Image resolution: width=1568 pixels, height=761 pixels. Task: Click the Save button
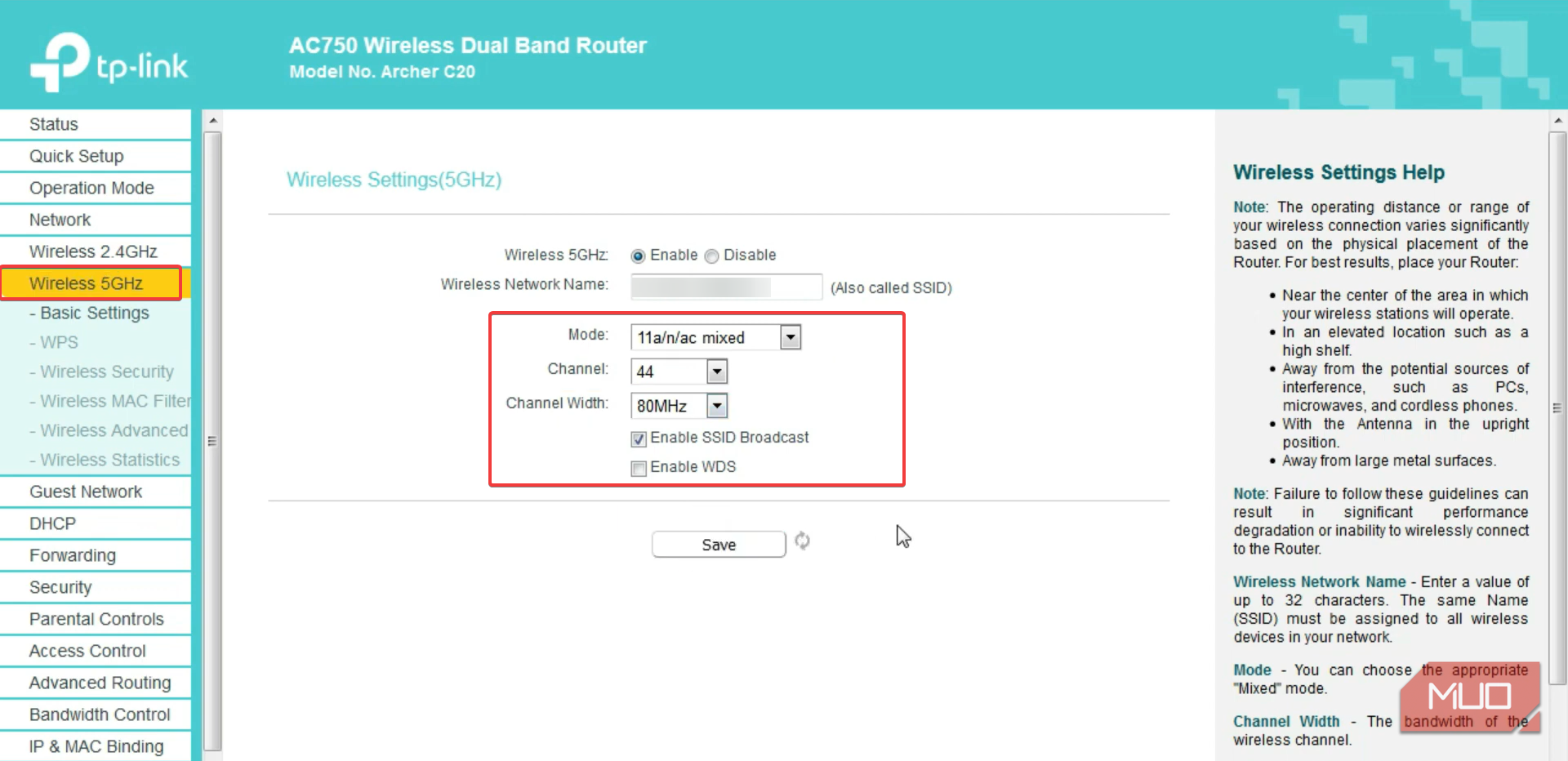click(x=719, y=545)
